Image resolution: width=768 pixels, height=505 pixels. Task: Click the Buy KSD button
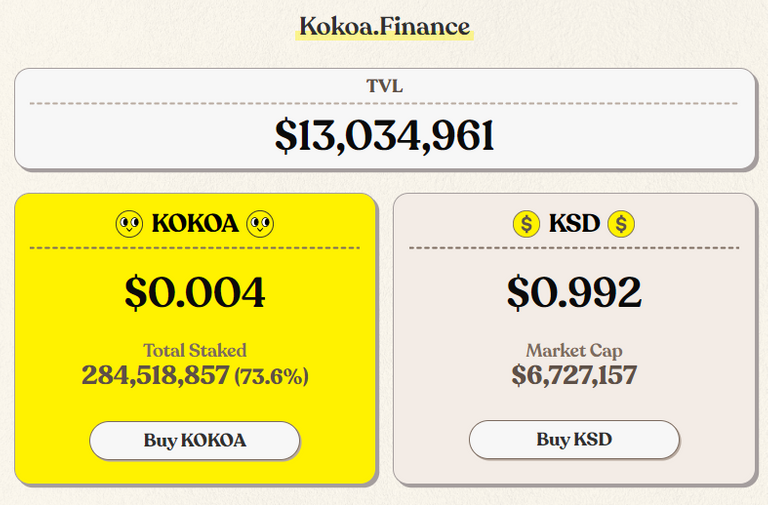574,439
